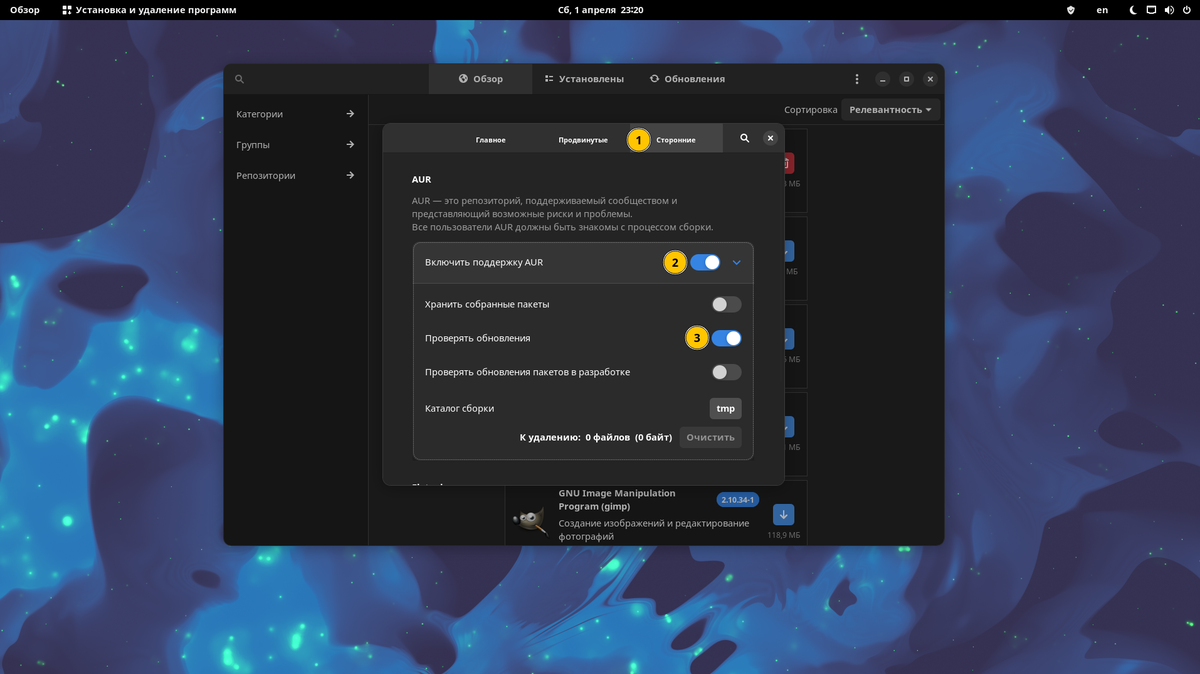
Task: Click the '2.10.34-1' version badge
Action: click(x=737, y=498)
